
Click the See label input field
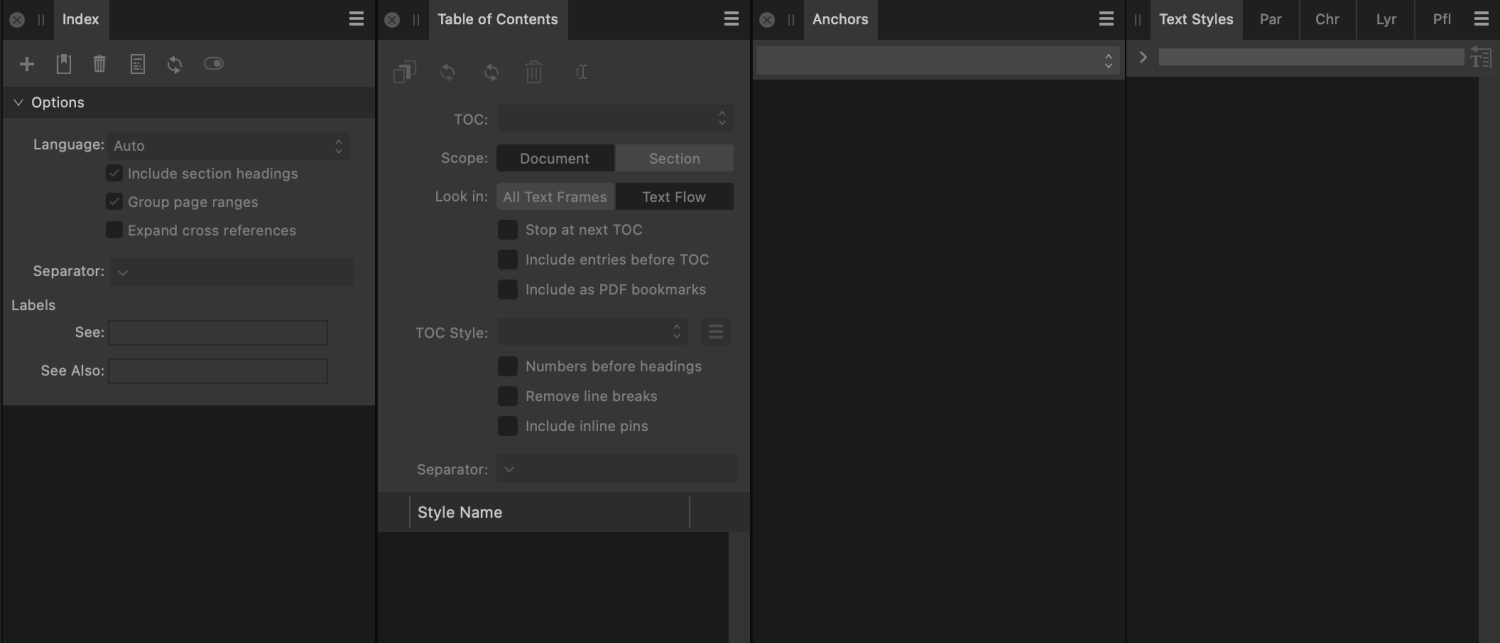coord(217,332)
